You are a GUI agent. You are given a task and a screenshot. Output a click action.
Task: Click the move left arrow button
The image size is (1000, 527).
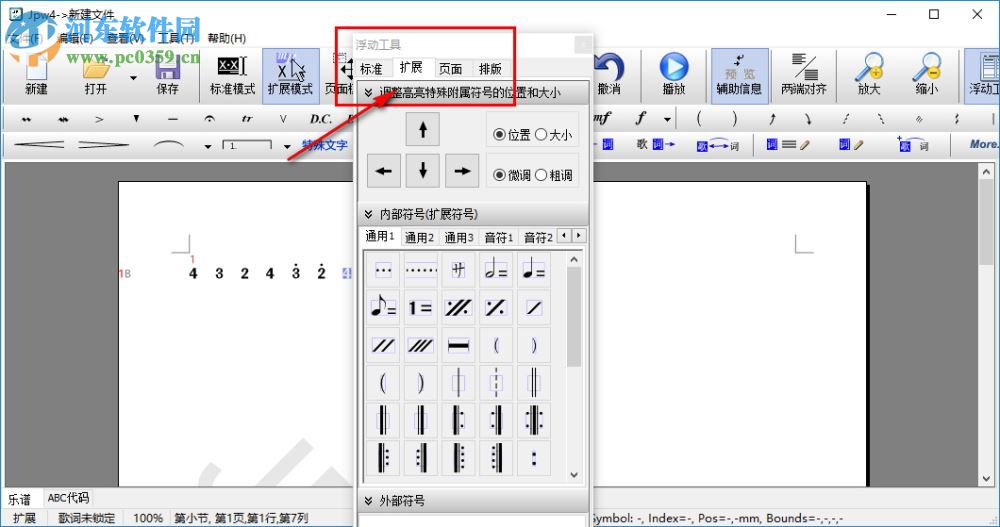click(383, 170)
